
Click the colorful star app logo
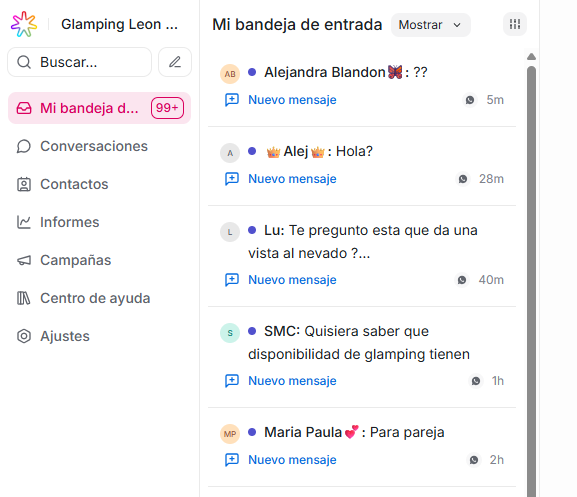pyautogui.click(x=24, y=24)
